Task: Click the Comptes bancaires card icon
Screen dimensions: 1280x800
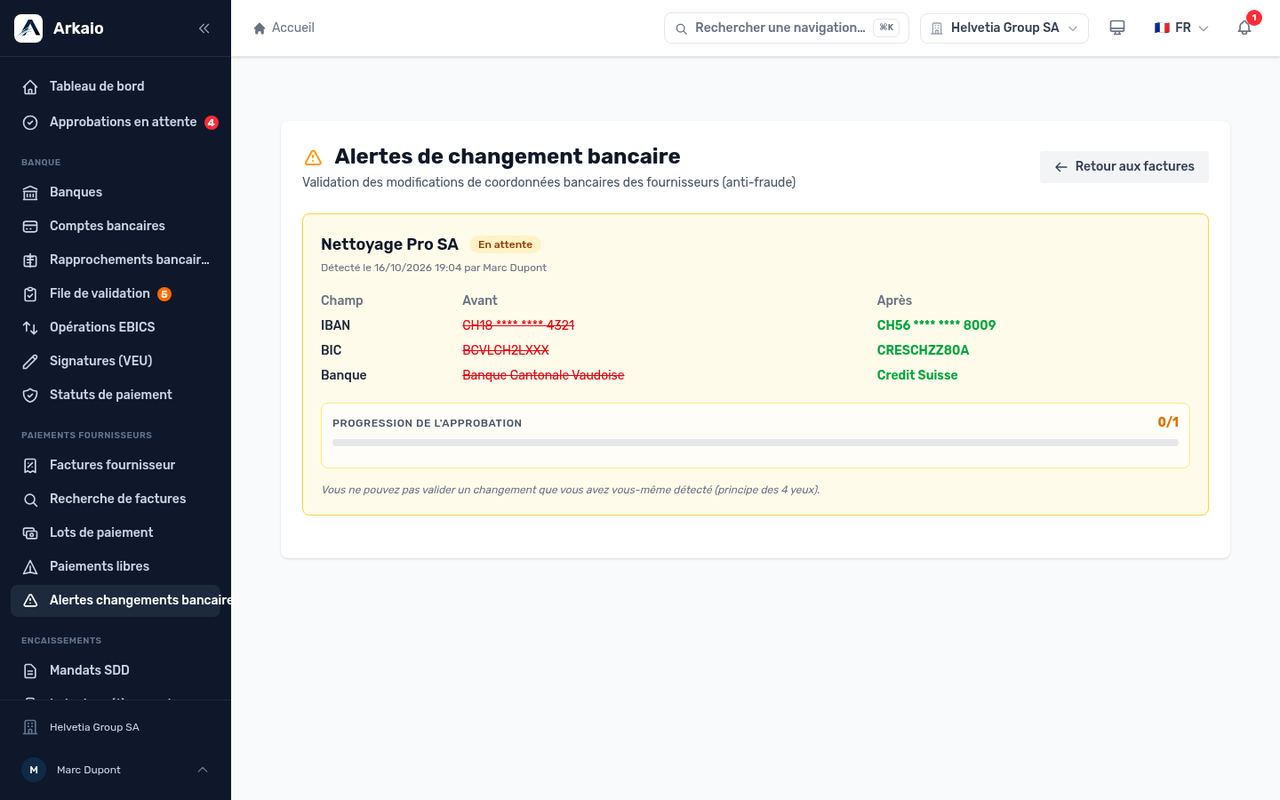Action: pyautogui.click(x=30, y=226)
